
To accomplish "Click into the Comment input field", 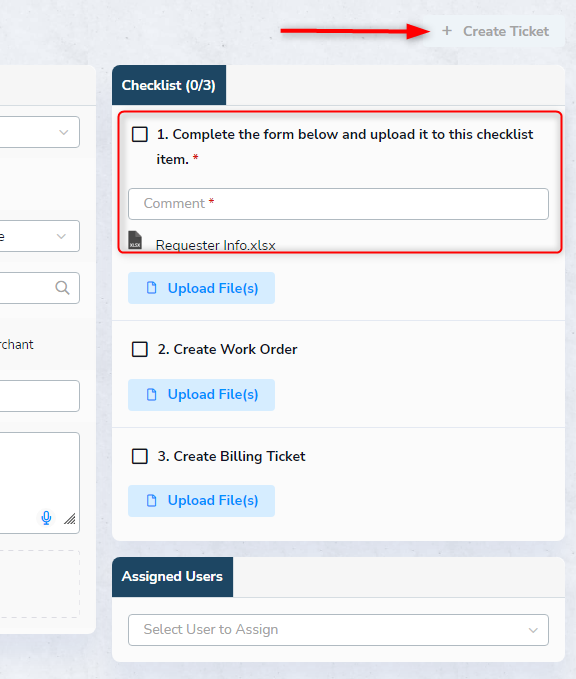I will (338, 204).
